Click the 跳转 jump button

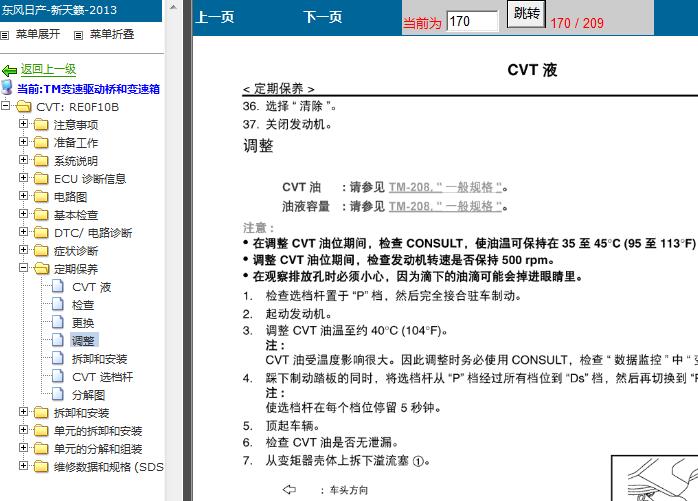[x=527, y=14]
